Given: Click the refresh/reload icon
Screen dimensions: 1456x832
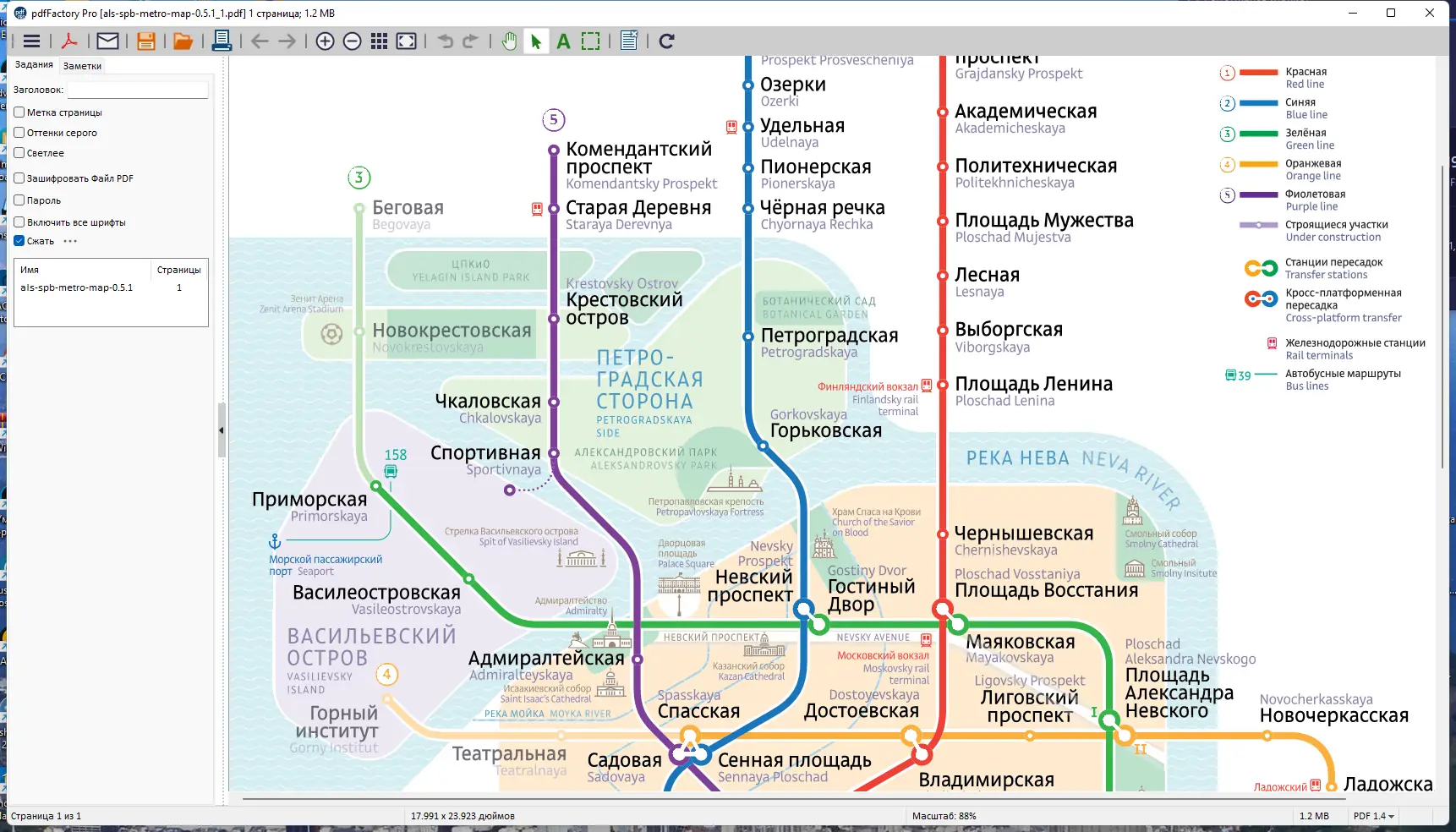Looking at the screenshot, I should click(666, 41).
